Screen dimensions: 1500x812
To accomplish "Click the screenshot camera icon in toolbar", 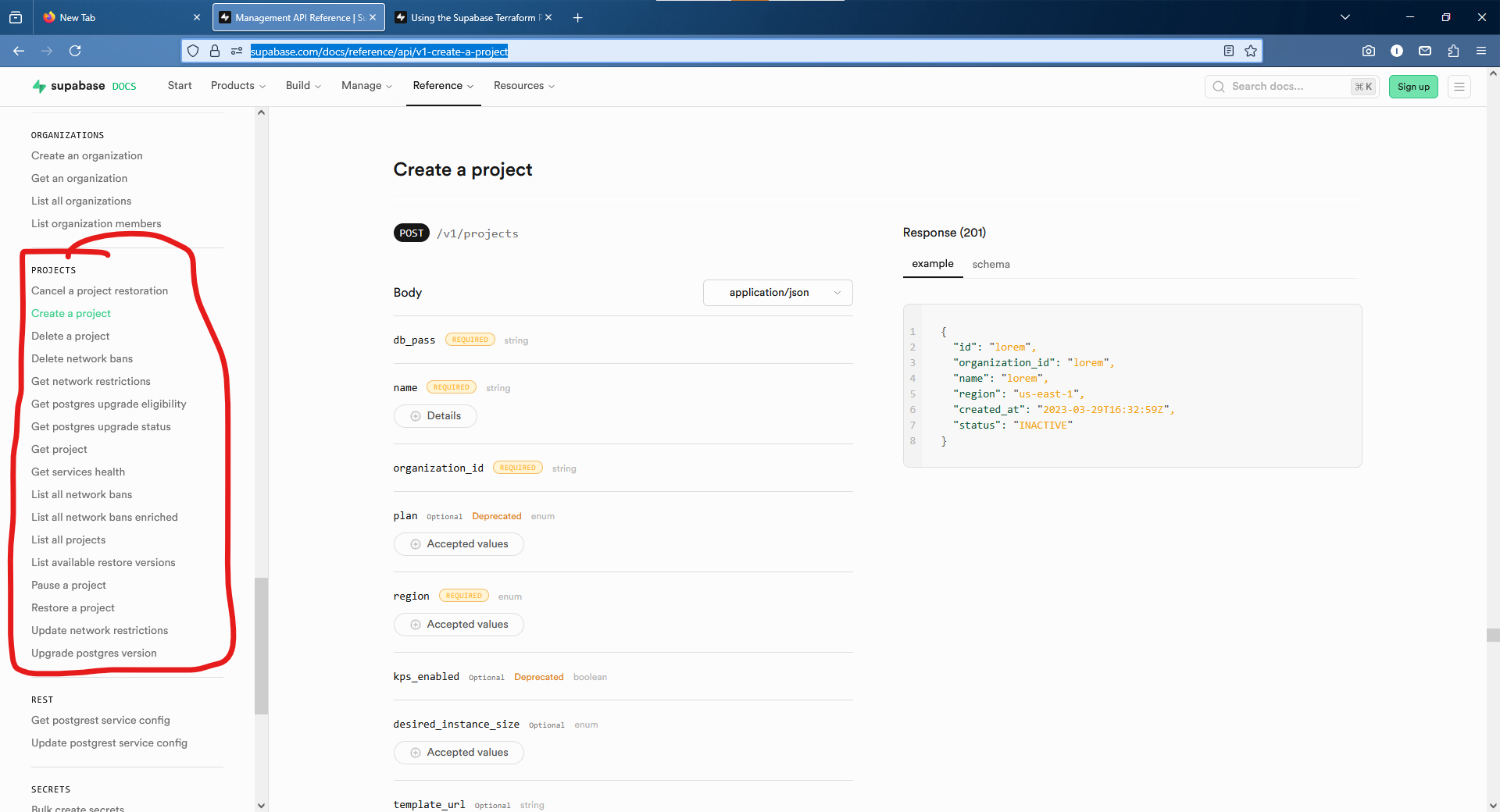I will (1369, 51).
